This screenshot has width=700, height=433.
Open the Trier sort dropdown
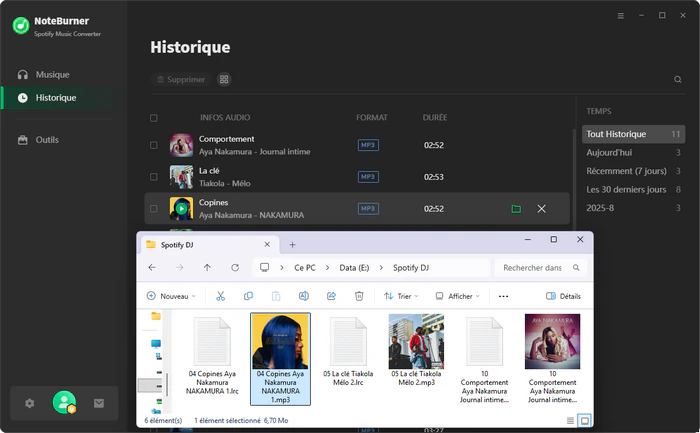tap(404, 296)
